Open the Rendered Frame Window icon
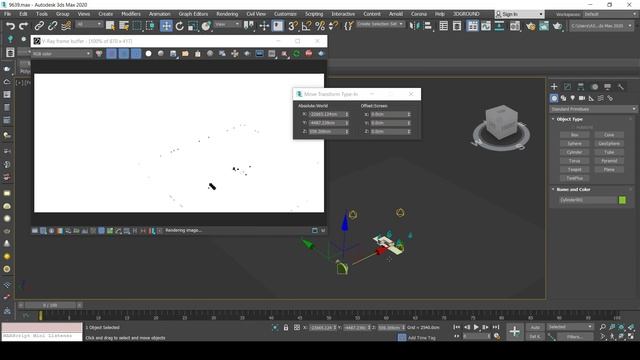 pyautogui.click(x=544, y=26)
